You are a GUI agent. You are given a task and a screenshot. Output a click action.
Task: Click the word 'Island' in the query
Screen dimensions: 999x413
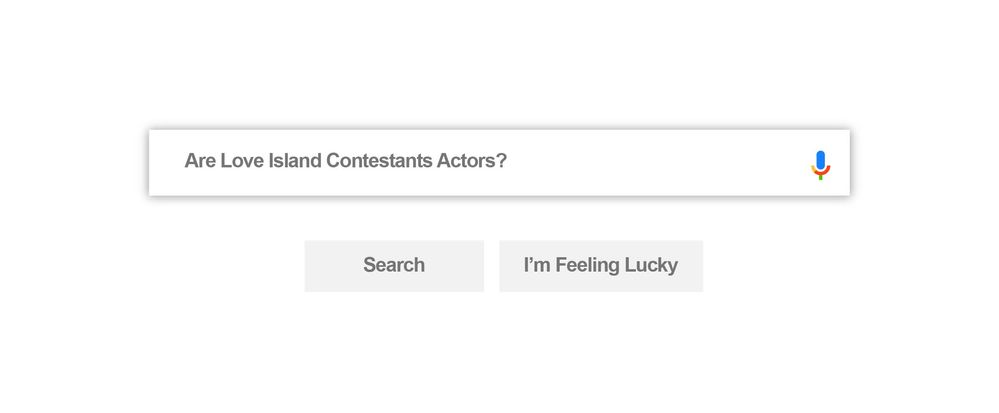(295, 161)
